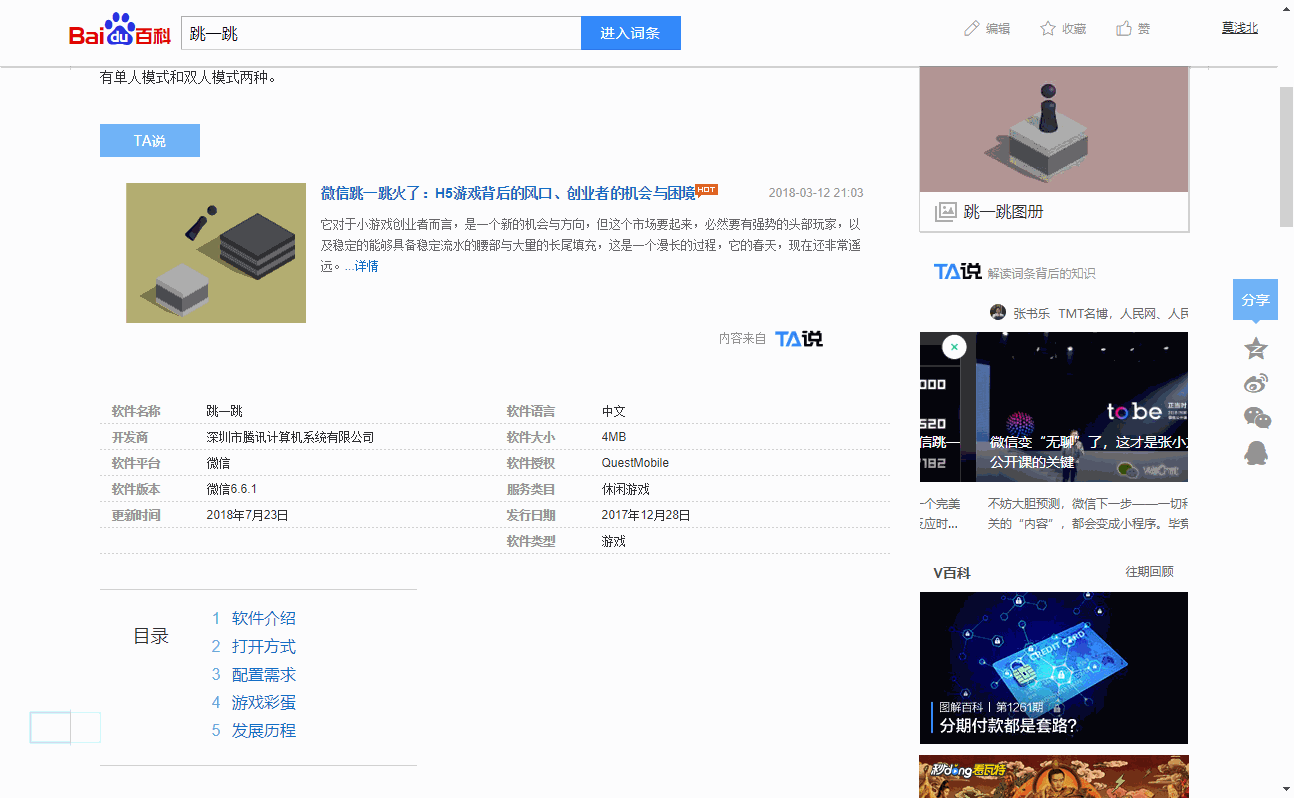Close the TA说 video card with the green X
Viewport: 1294px width, 798px height.
954,346
